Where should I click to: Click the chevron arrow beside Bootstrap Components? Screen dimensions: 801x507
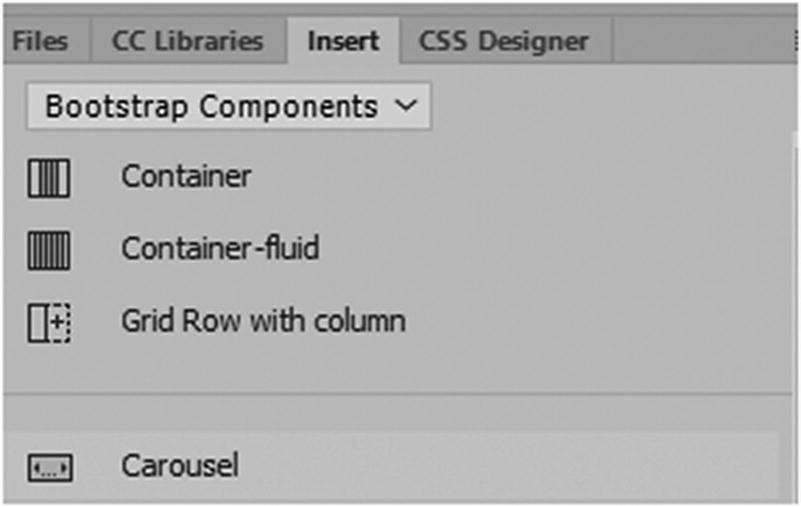[405, 106]
